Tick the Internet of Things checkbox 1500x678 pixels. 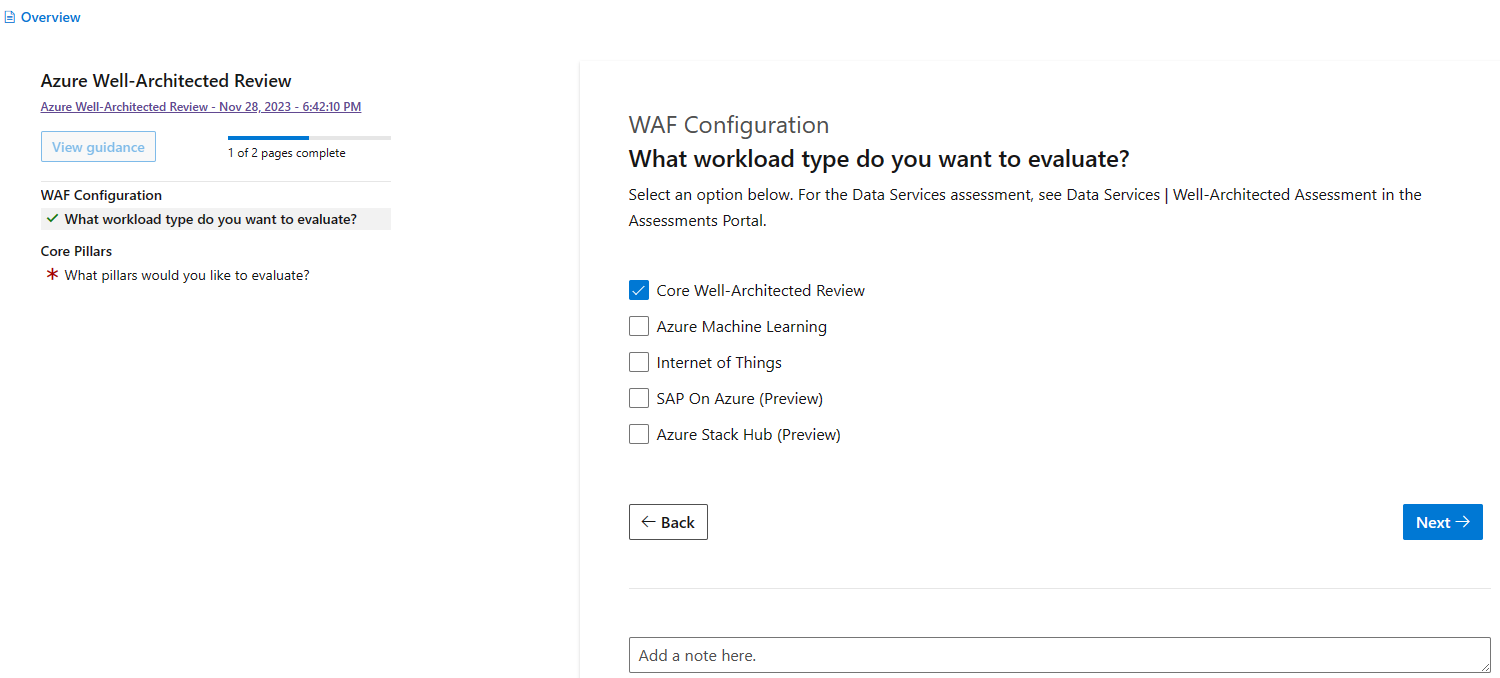tap(639, 362)
